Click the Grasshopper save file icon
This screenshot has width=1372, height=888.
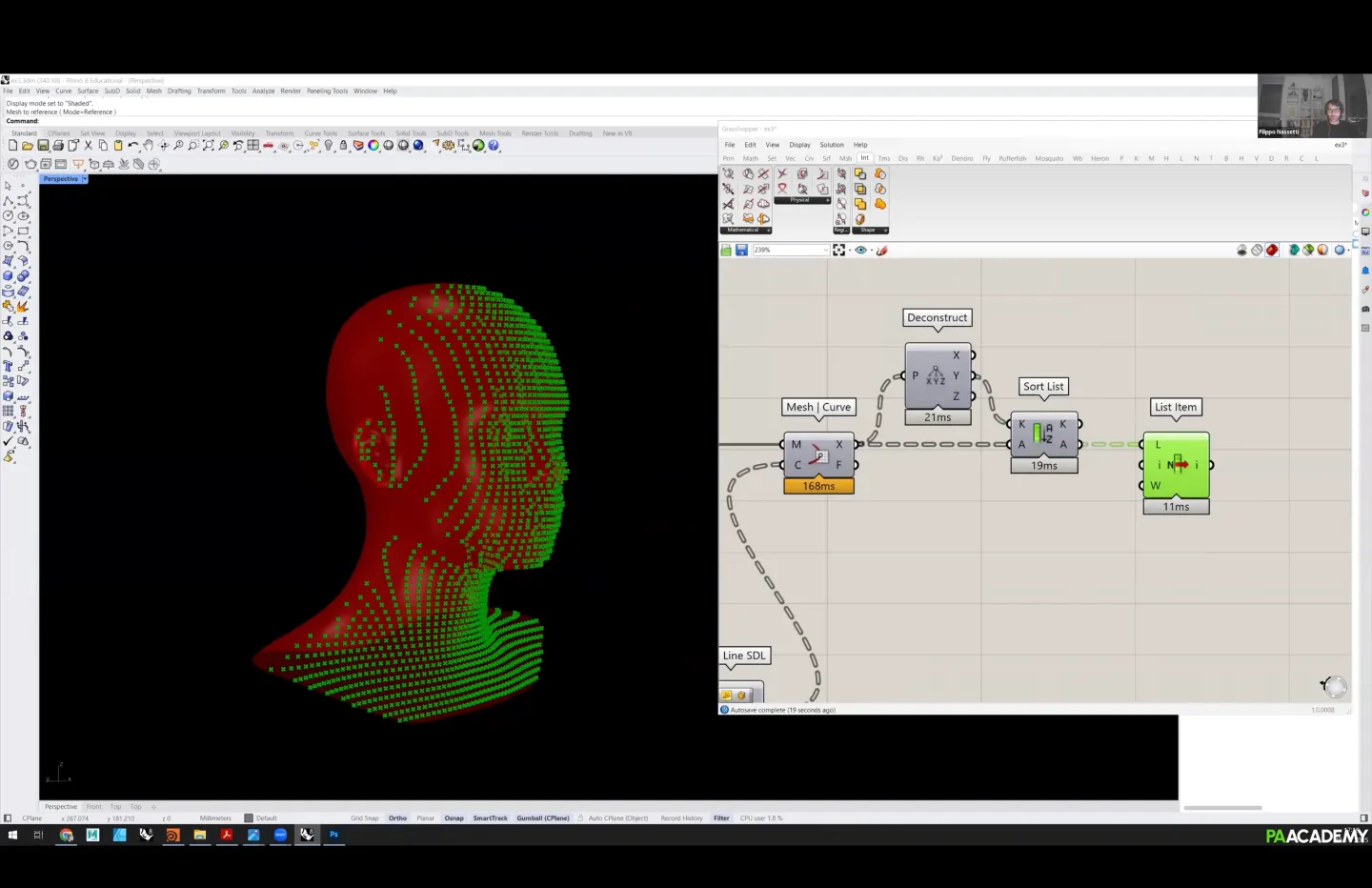pos(741,251)
